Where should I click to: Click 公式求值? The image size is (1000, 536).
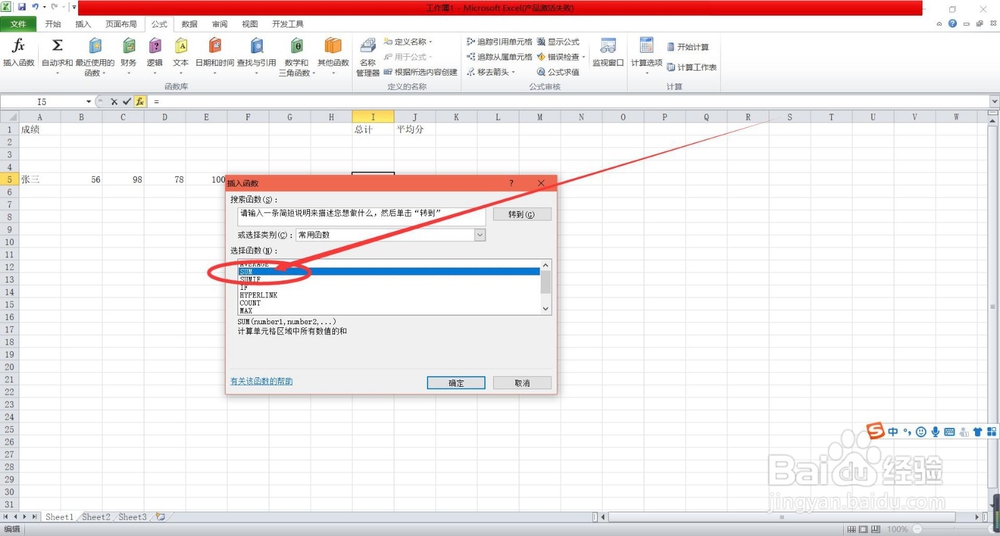tap(558, 72)
